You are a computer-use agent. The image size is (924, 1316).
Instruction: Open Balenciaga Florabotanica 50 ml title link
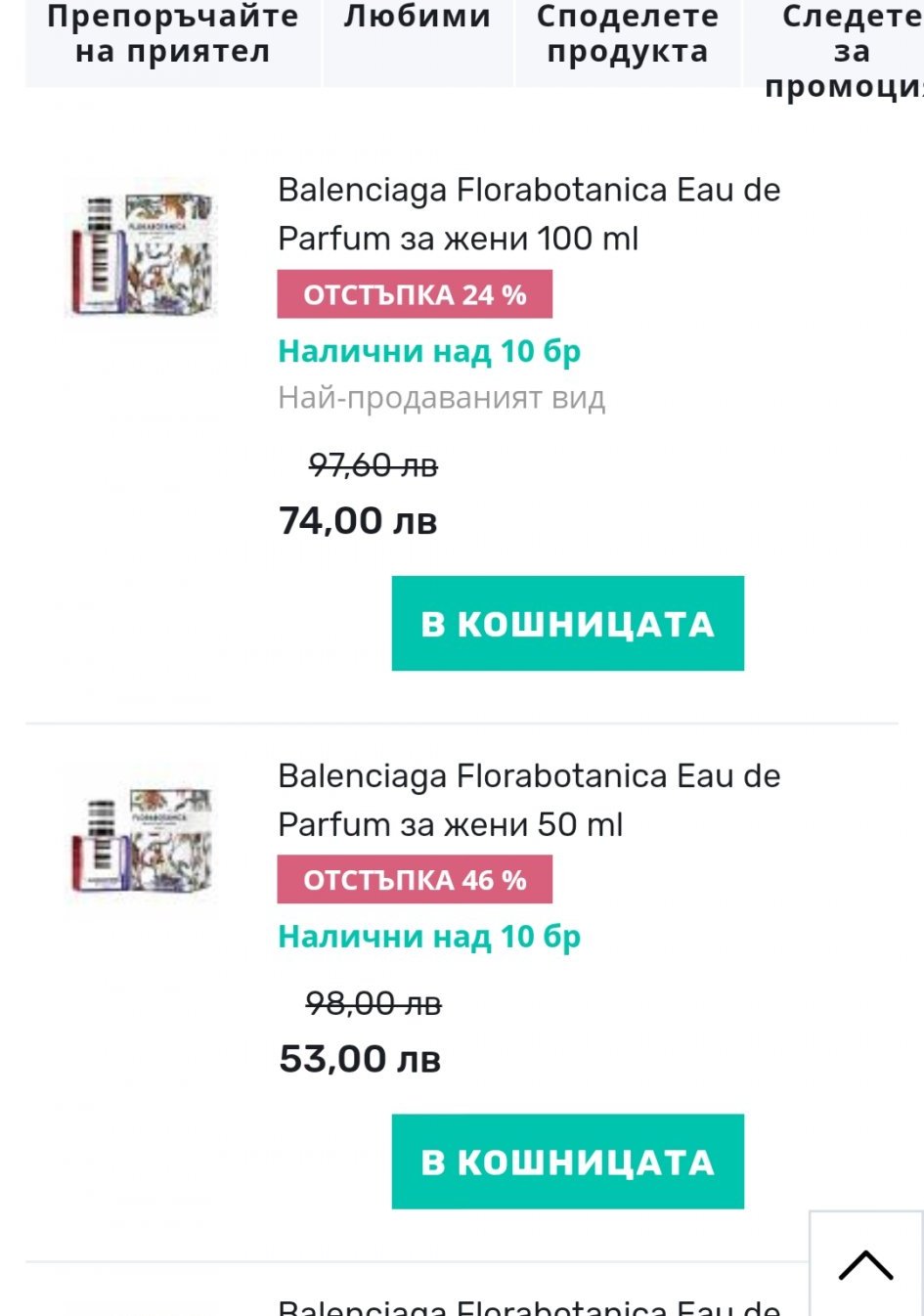529,800
